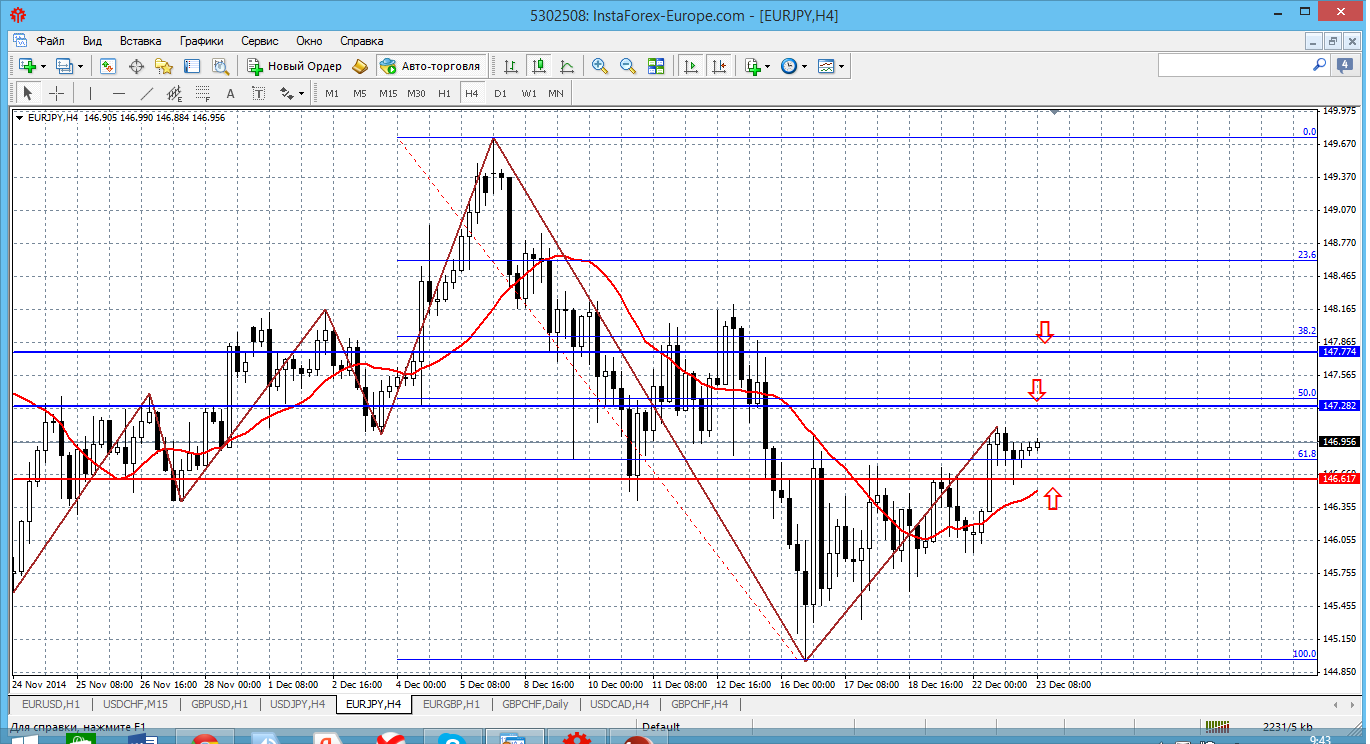This screenshot has width=1370, height=744.
Task: Switch to the EURUSD,H1 chart tab
Action: pos(51,704)
